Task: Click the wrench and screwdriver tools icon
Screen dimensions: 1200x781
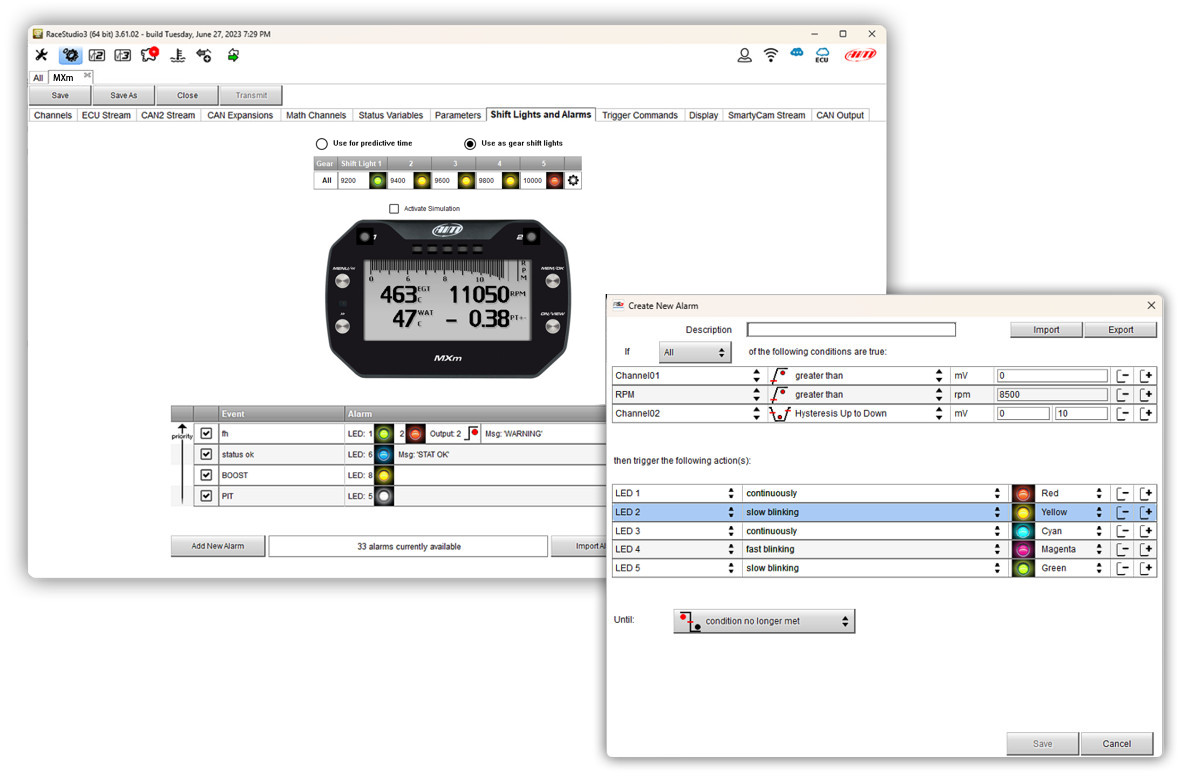Action: tap(41, 56)
